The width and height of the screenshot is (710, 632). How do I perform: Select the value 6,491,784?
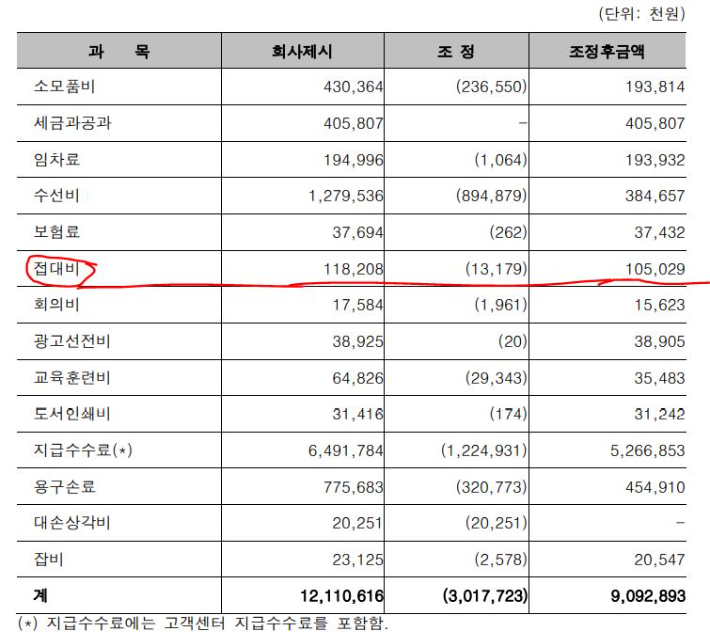346,450
